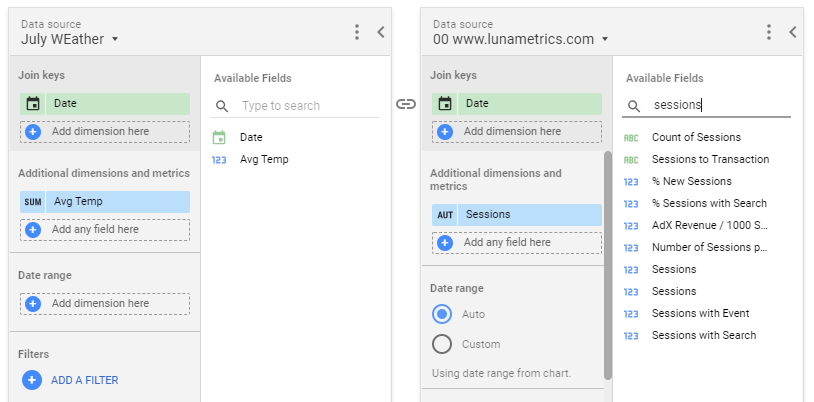Screen dimensions: 814x402
Task: Click the AUT aggregation badge on Sessions
Action: (445, 215)
